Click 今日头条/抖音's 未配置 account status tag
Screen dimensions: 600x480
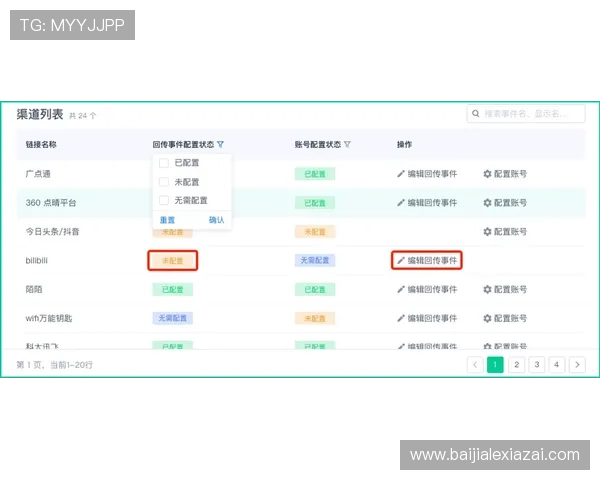click(315, 232)
